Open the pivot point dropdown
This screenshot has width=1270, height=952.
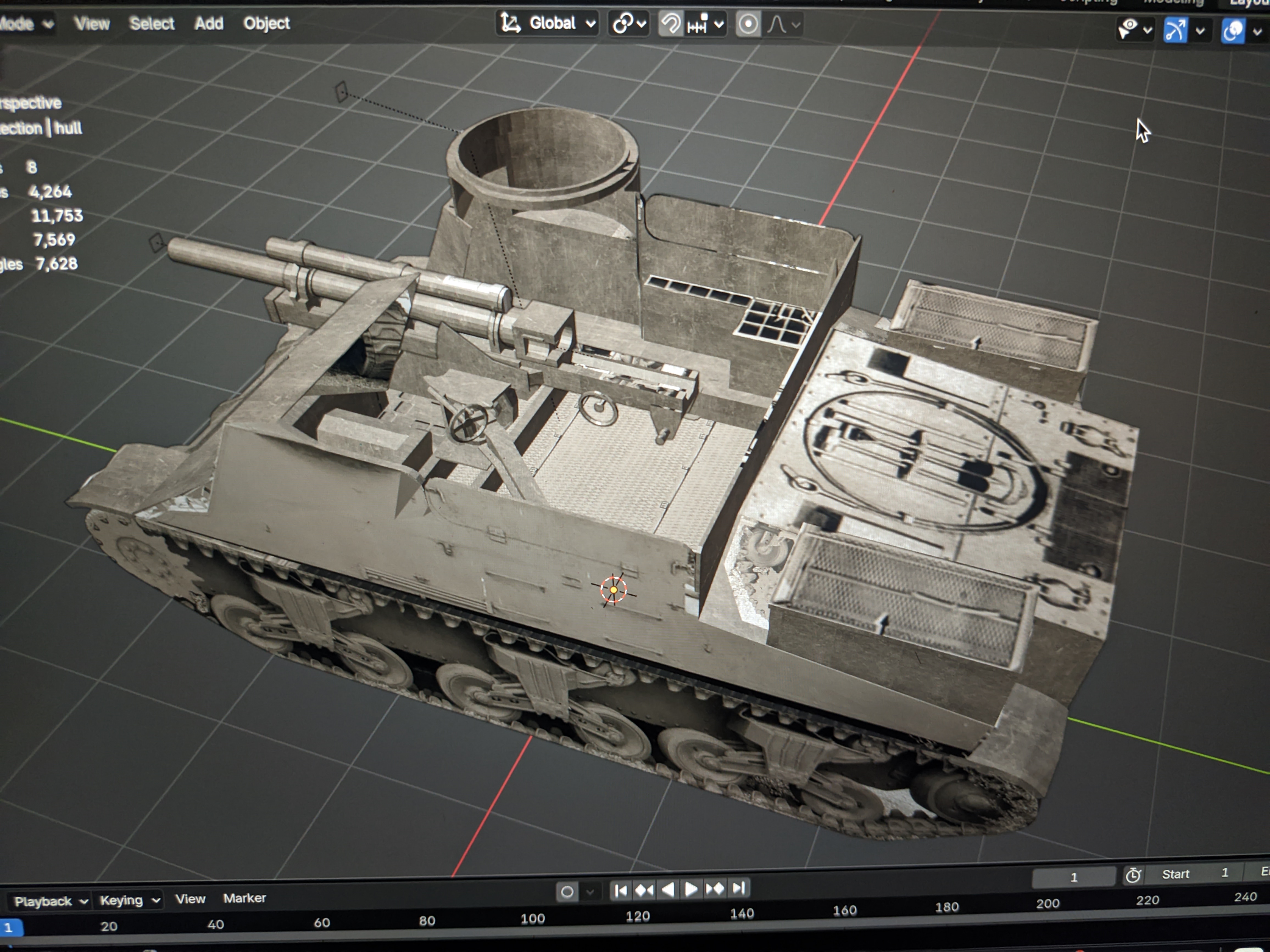pos(629,24)
